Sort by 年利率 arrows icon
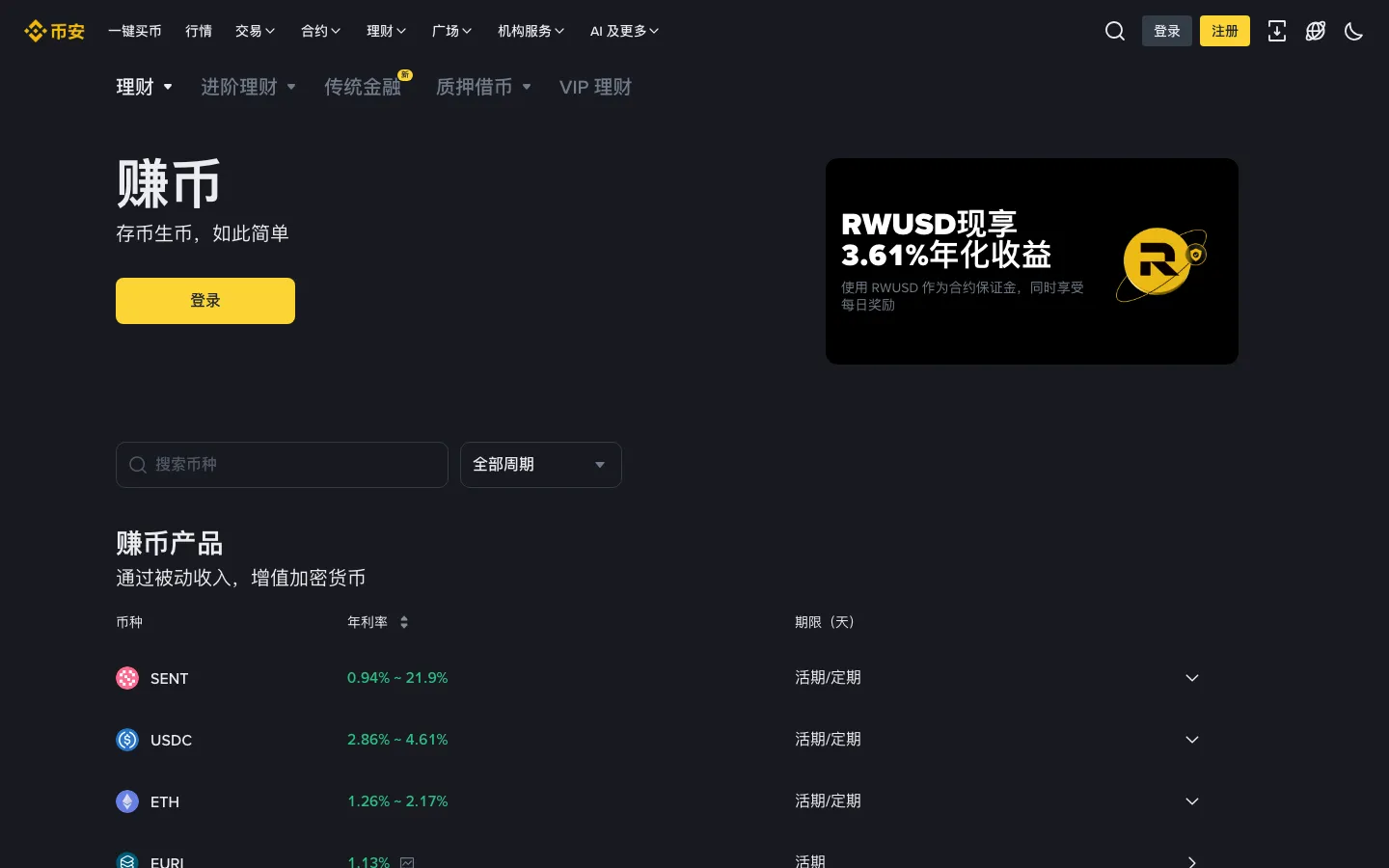Viewport: 1389px width, 868px height. click(x=404, y=622)
